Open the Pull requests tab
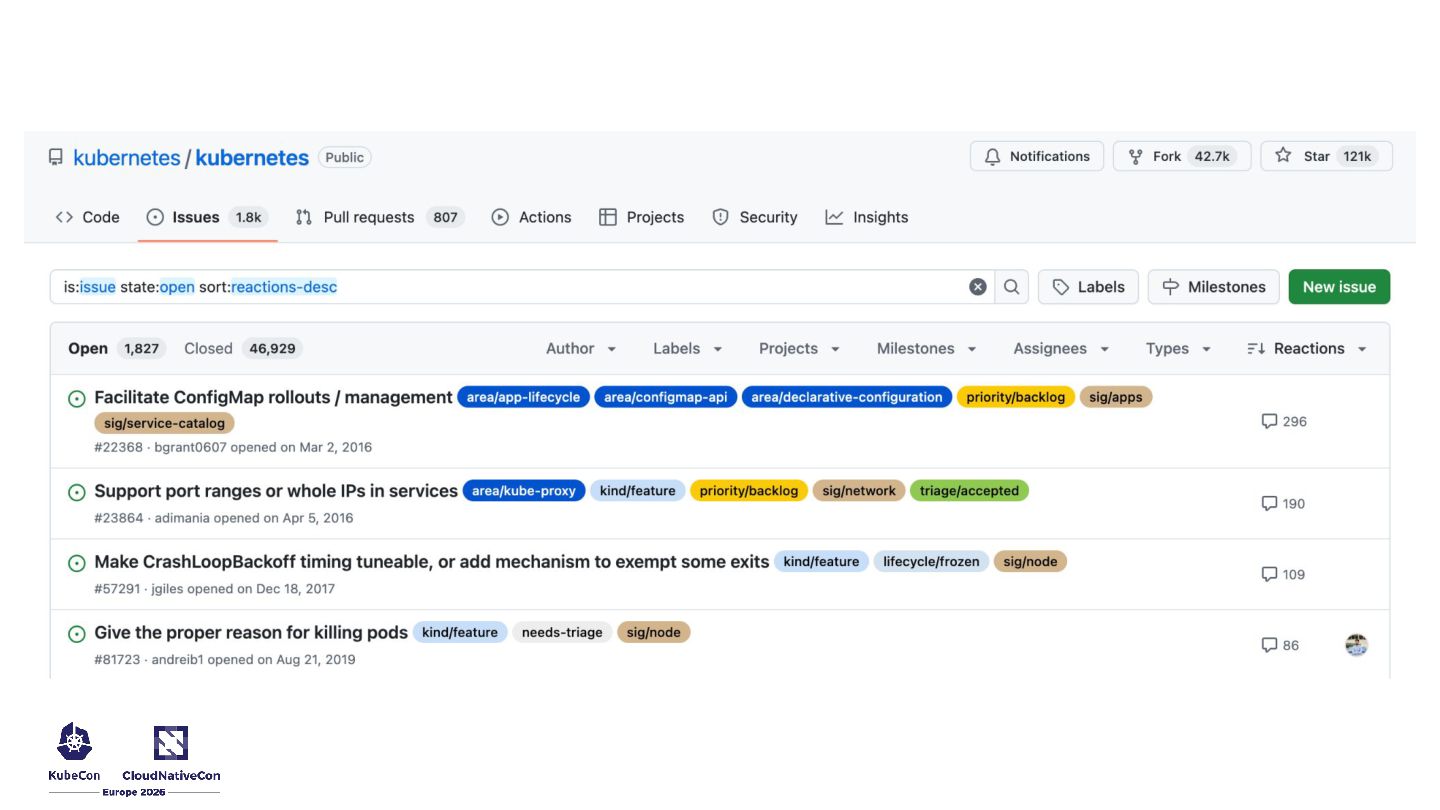The width and height of the screenshot is (1440, 810). click(380, 217)
